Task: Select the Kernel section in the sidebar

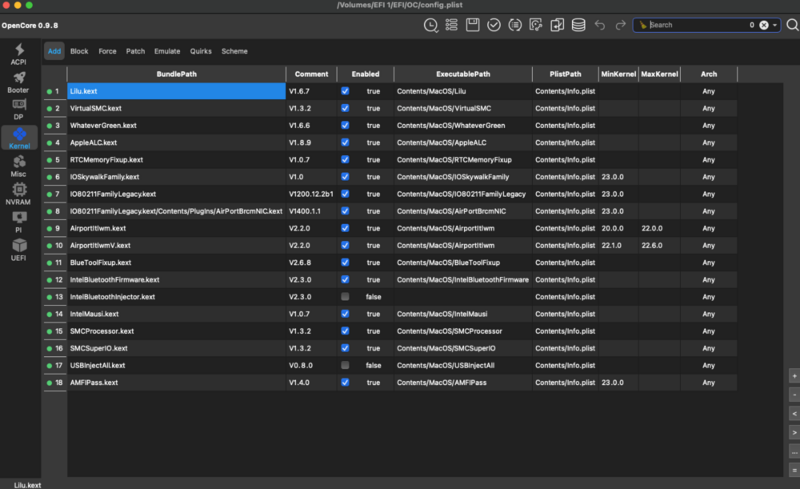Action: tap(19, 137)
